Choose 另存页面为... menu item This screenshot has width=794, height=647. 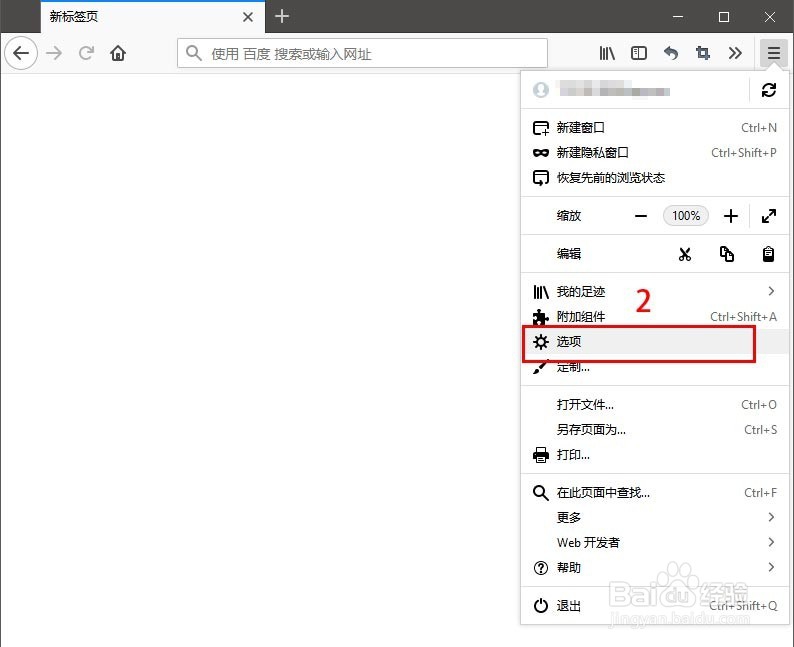pyautogui.click(x=655, y=430)
